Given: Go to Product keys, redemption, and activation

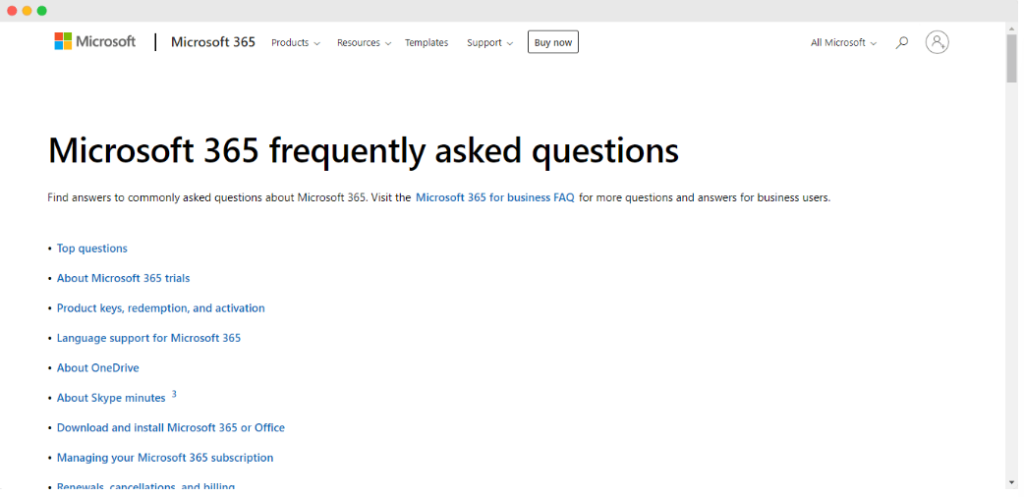Looking at the screenshot, I should click(x=161, y=308).
